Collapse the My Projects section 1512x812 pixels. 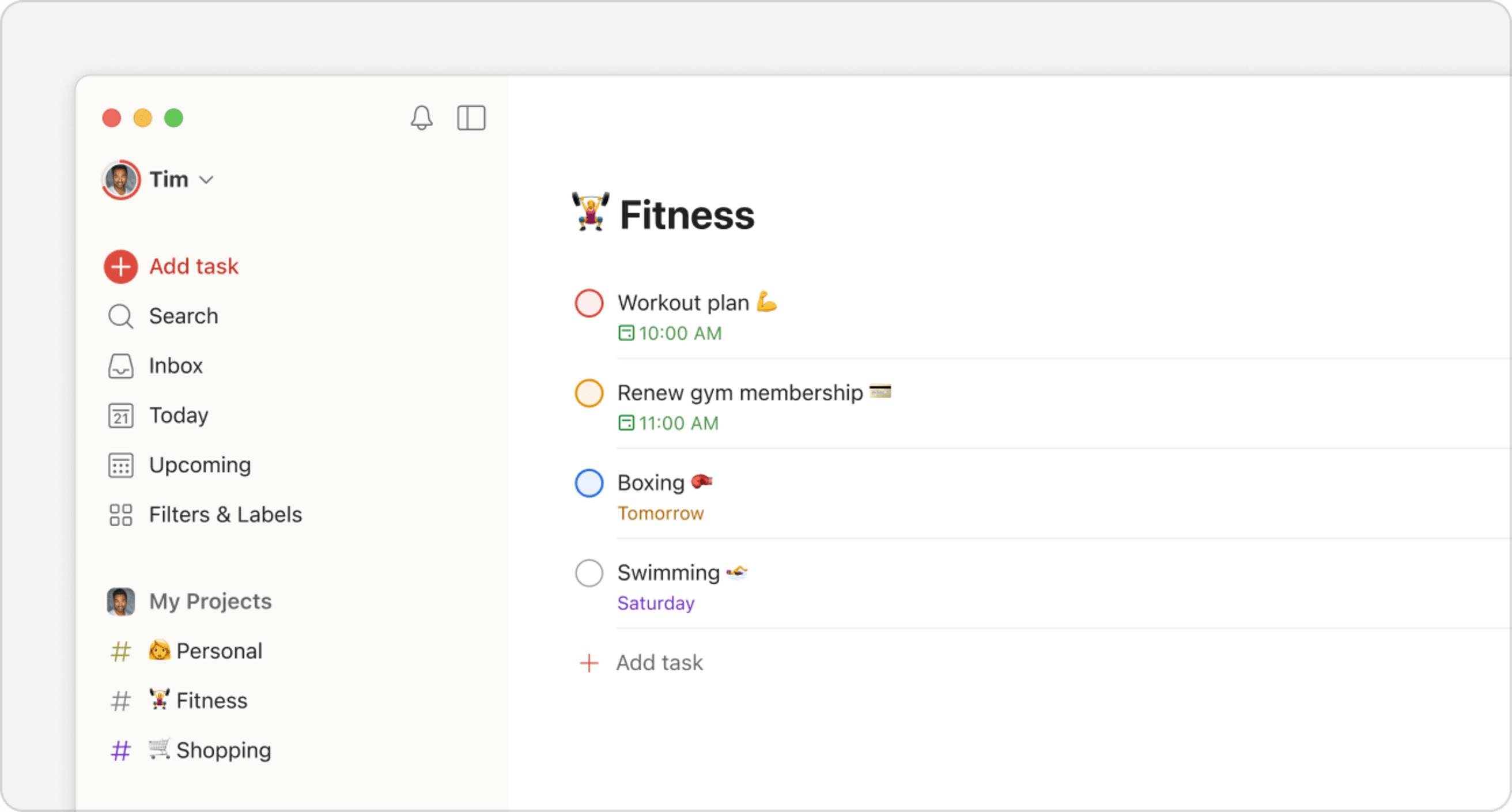coord(210,601)
